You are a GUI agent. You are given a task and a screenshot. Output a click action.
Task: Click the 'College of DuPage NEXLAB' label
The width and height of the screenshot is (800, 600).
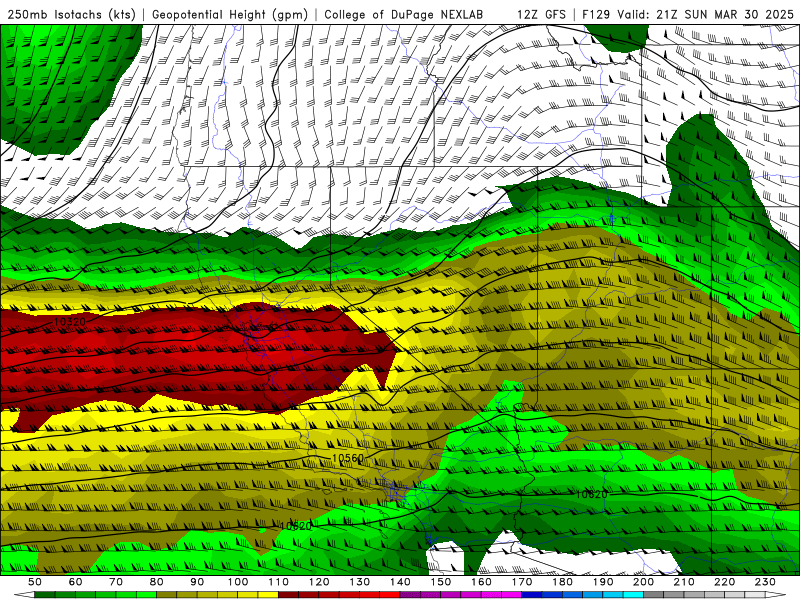coord(404,14)
